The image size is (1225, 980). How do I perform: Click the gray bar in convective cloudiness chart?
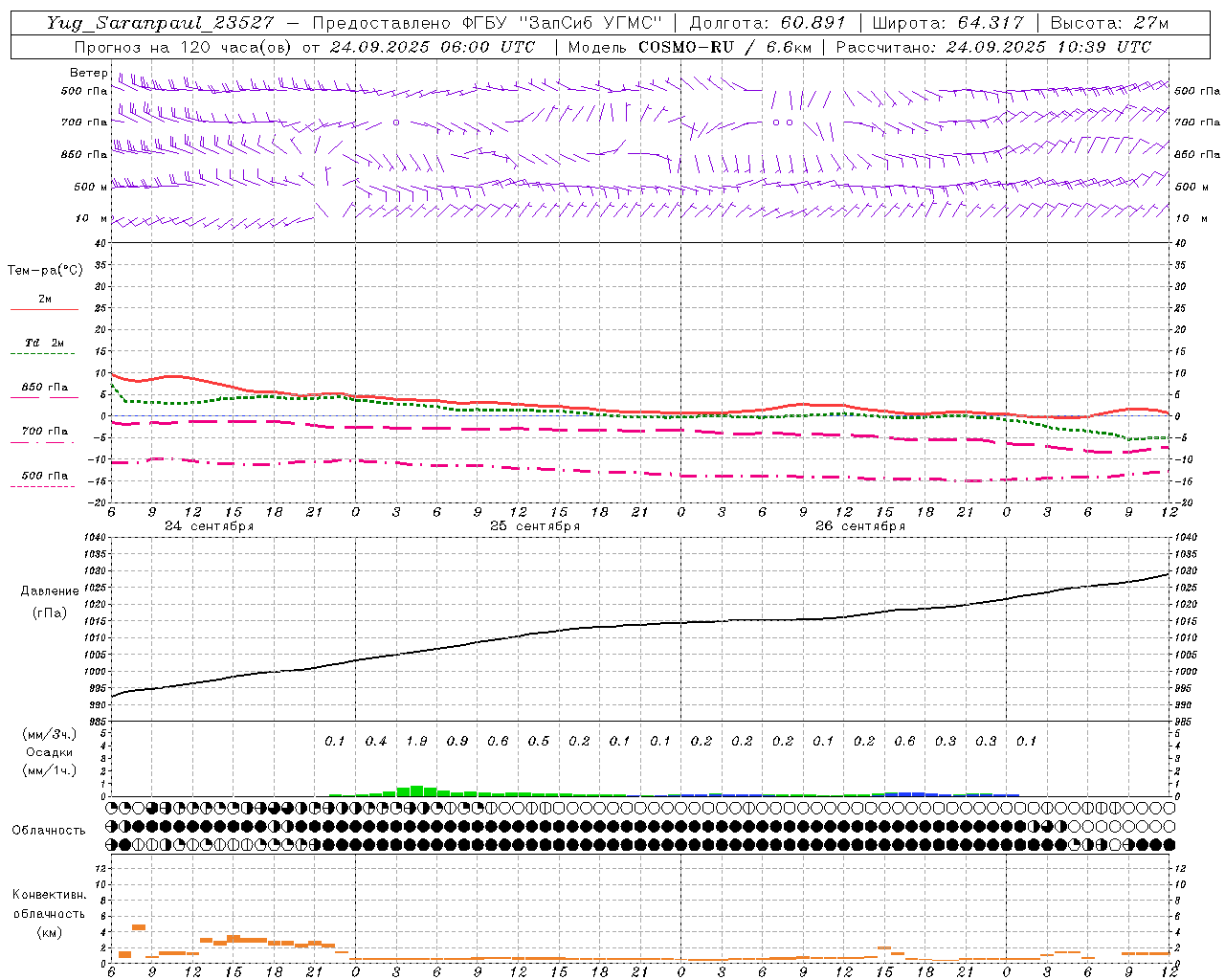884,947
